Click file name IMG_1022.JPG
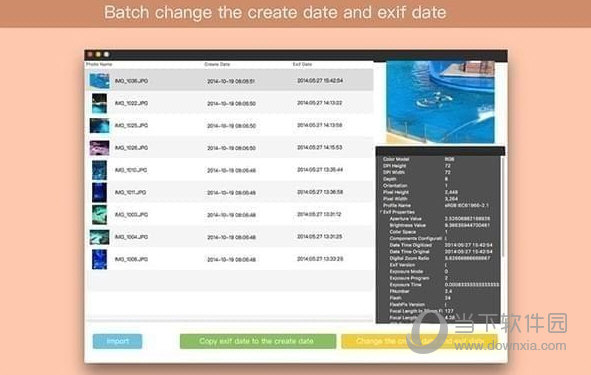591x375 pixels. pyautogui.click(x=131, y=103)
